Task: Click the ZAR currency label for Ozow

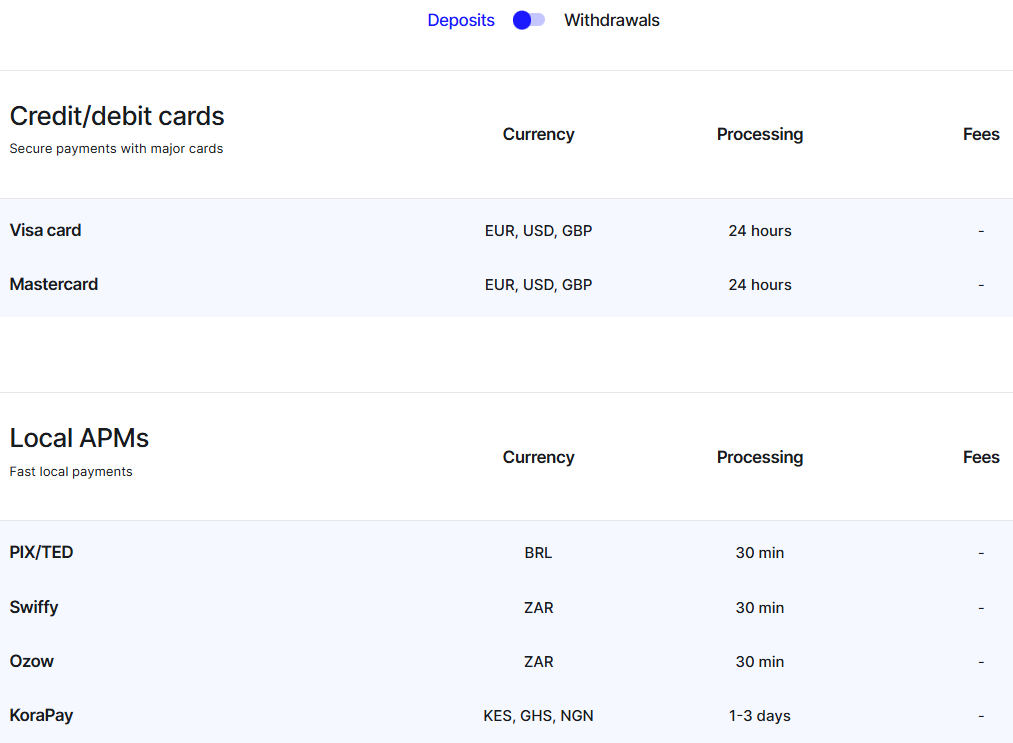Action: (538, 661)
